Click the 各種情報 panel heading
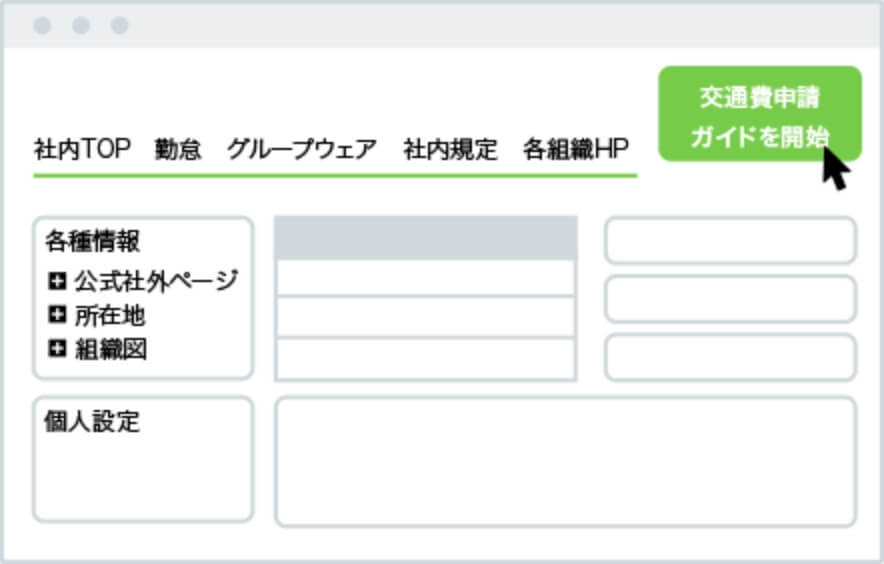The width and height of the screenshot is (884, 564). coord(92,241)
